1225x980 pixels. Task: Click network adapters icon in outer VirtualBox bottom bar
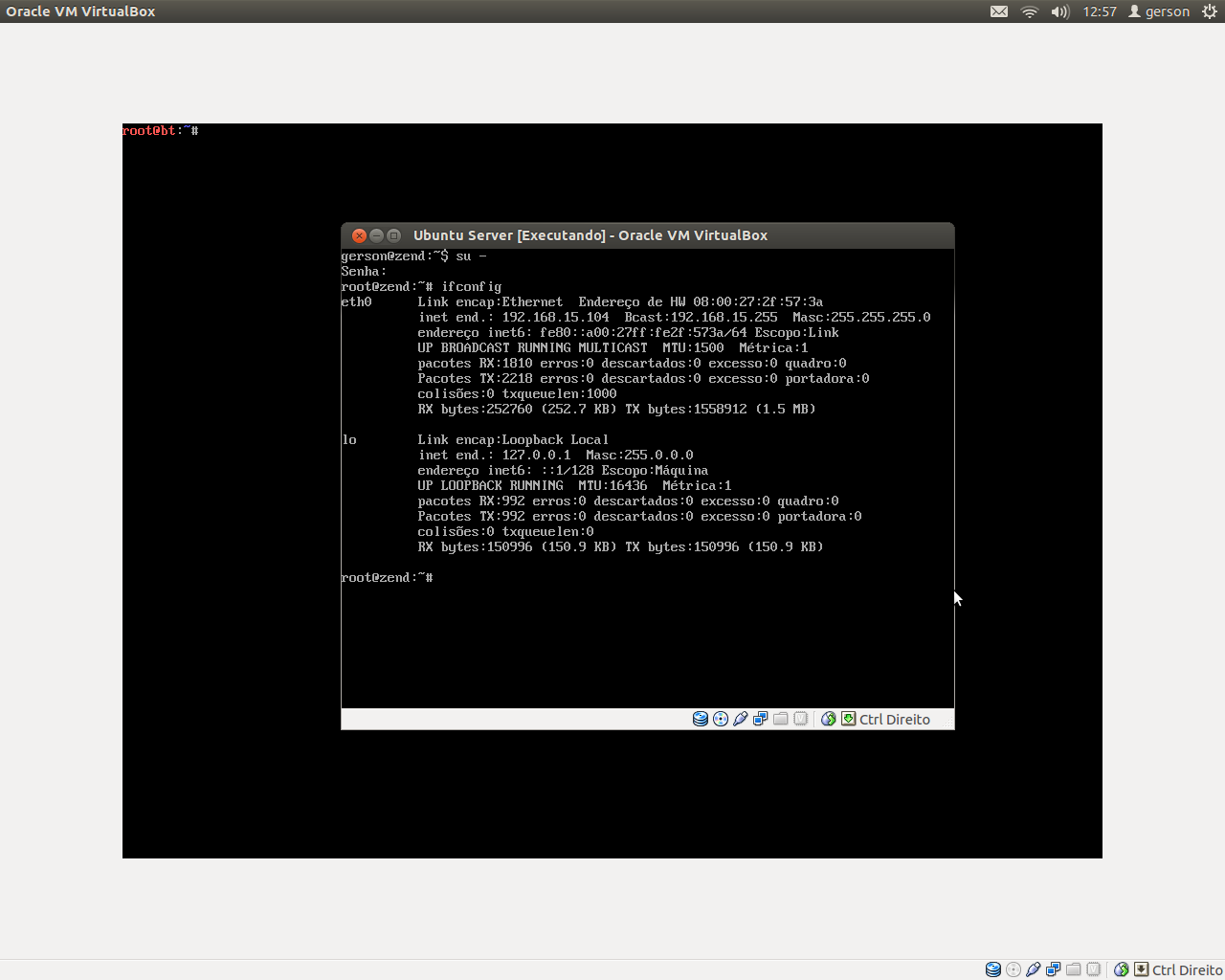tap(1053, 969)
